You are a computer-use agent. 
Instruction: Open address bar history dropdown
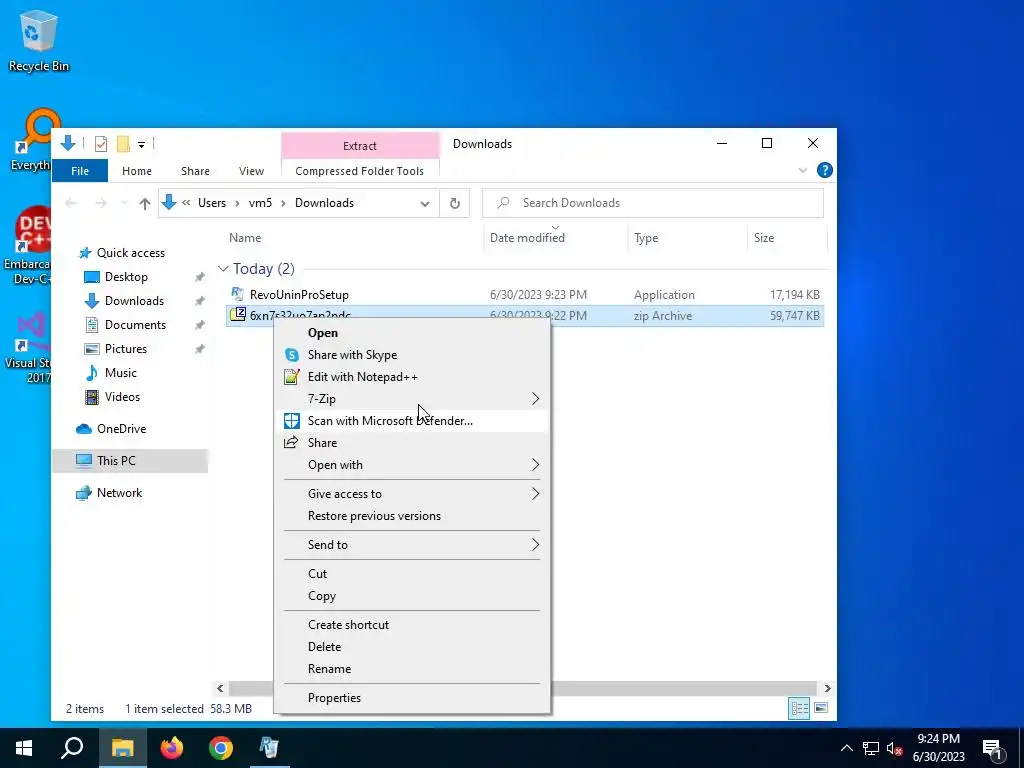[x=424, y=203]
